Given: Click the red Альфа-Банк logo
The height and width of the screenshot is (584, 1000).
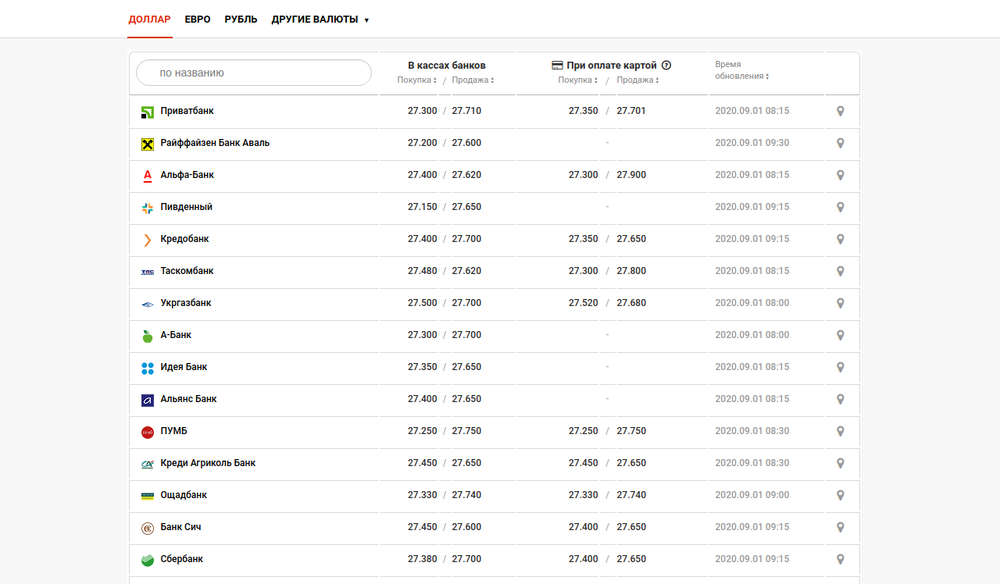Looking at the screenshot, I should [x=147, y=176].
